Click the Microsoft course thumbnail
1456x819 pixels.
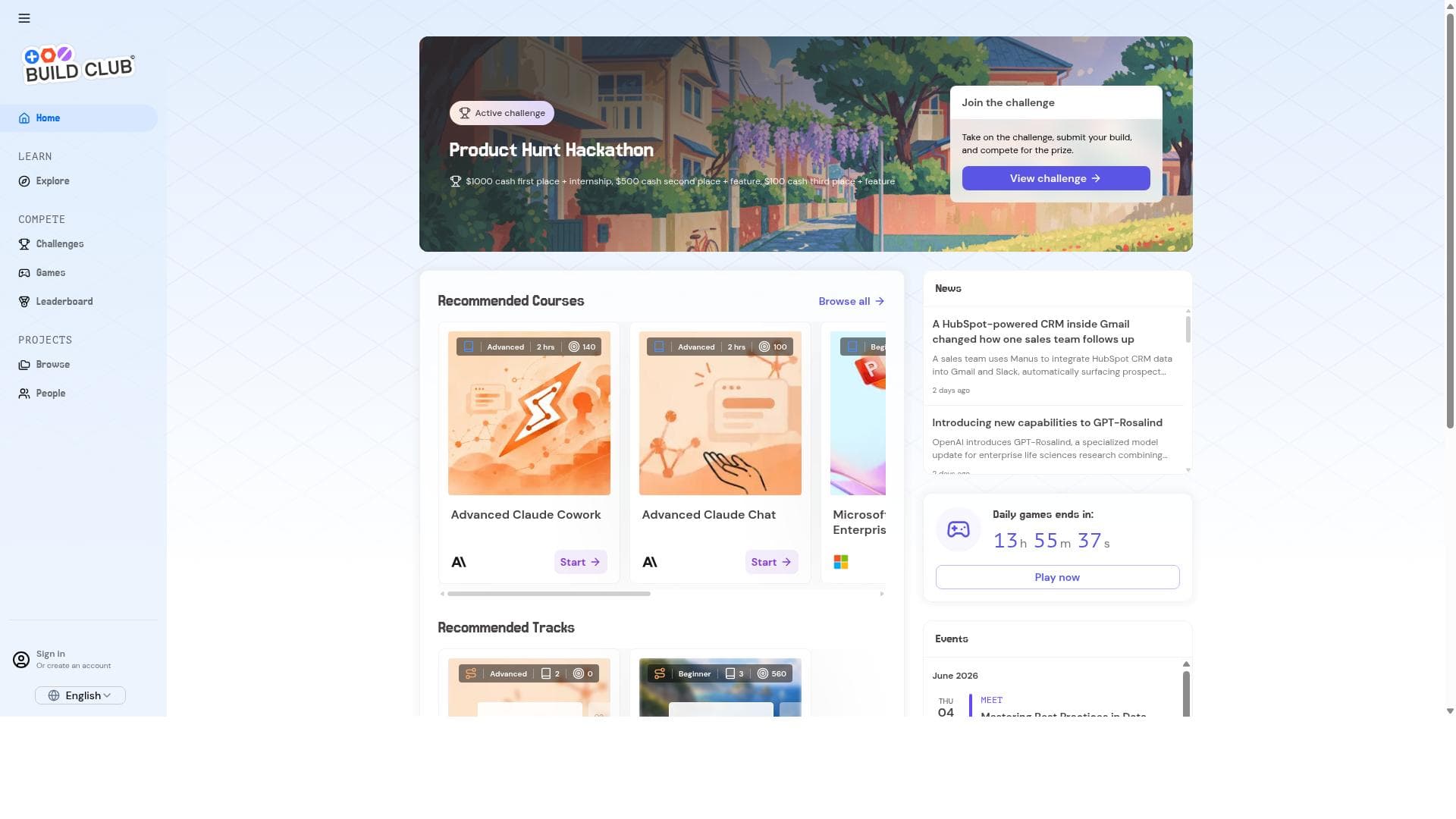click(858, 413)
